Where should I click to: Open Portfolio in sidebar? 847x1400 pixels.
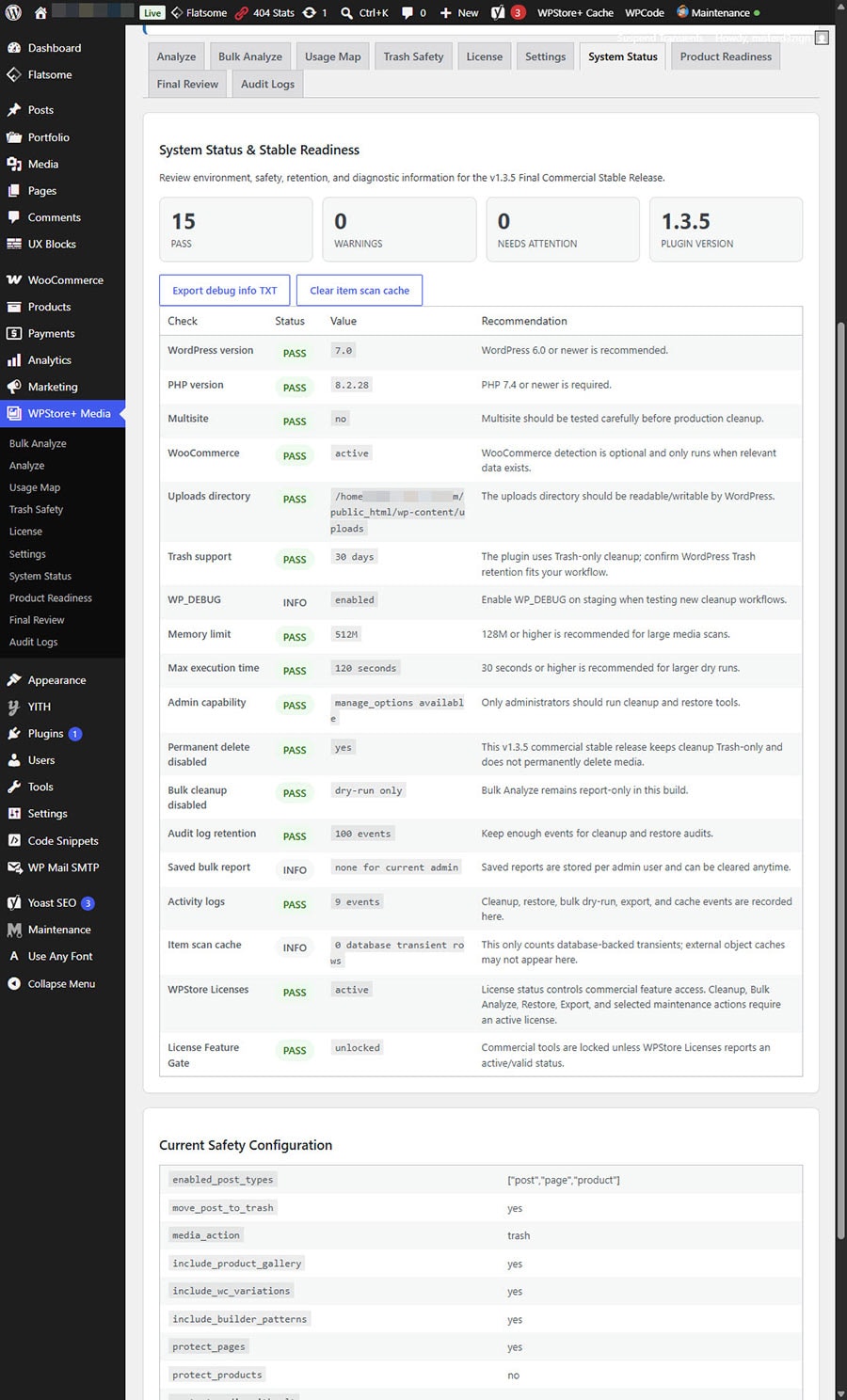(x=49, y=137)
